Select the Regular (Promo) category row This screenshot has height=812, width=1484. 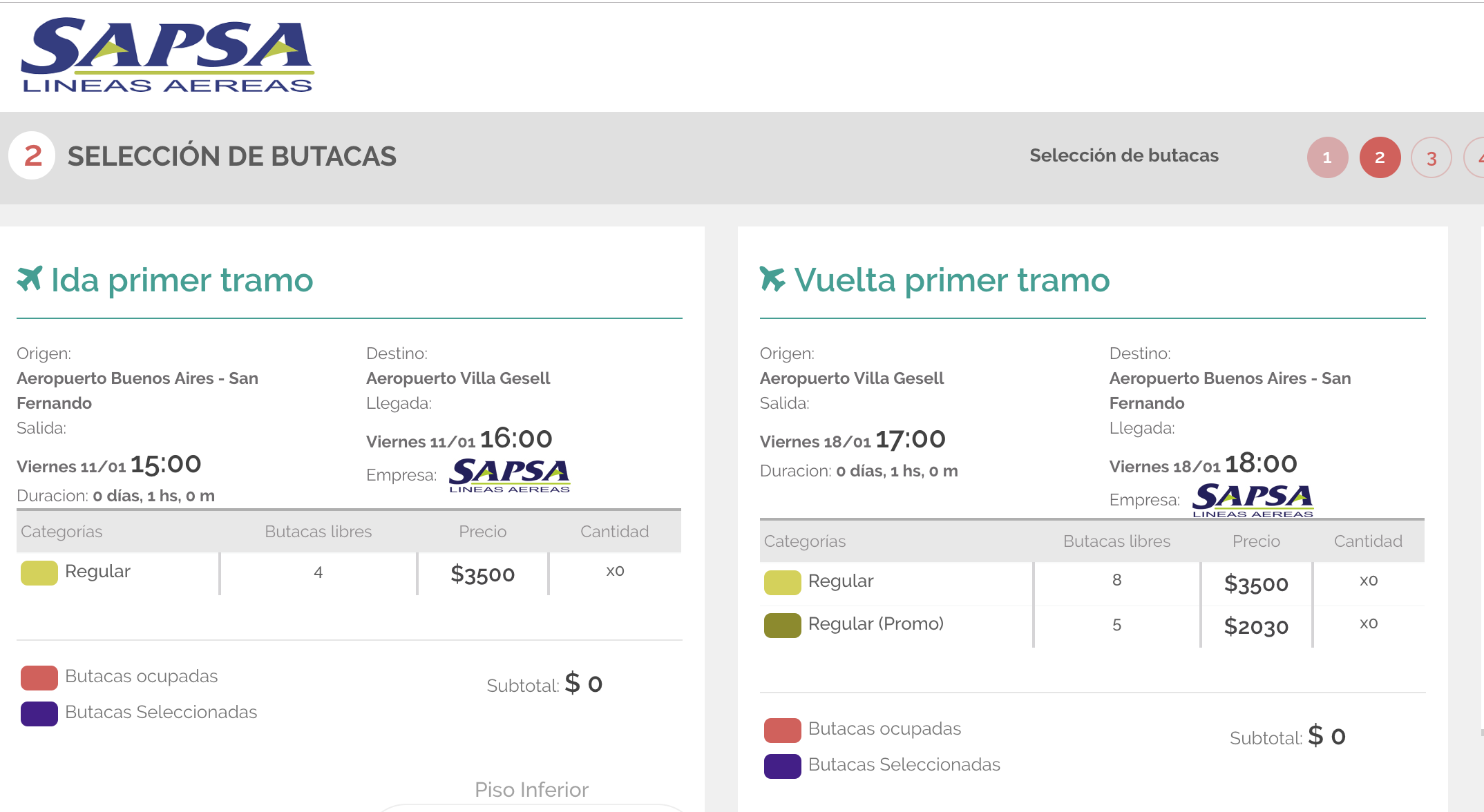click(875, 624)
